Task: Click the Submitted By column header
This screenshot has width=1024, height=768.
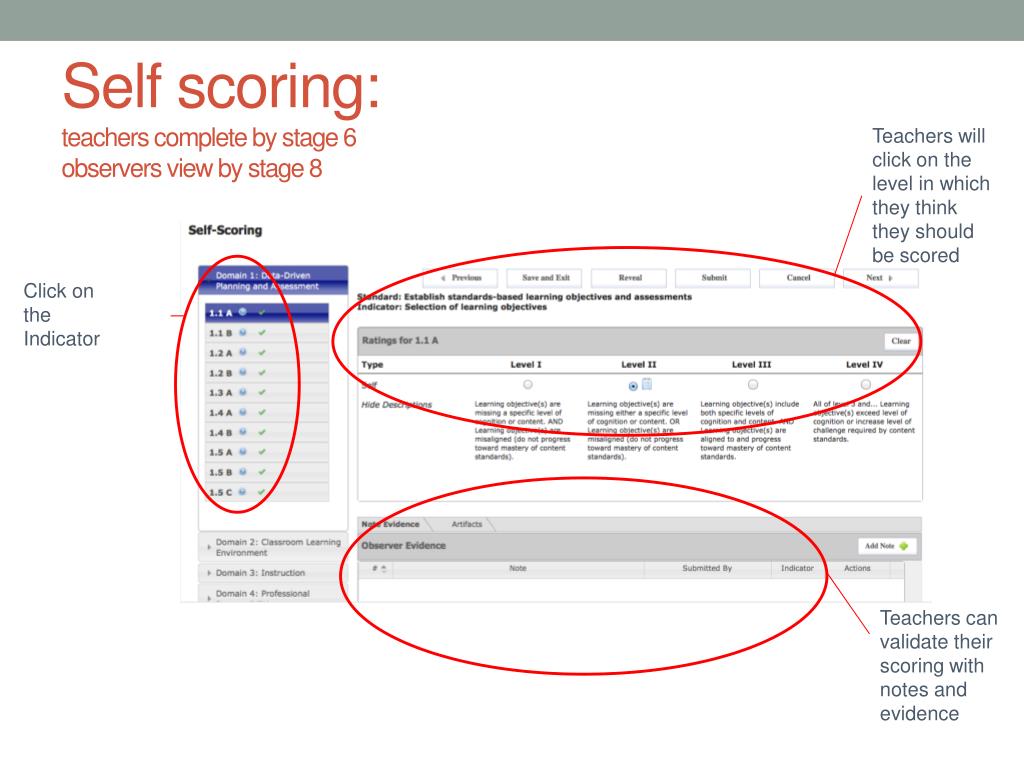Action: [707, 568]
